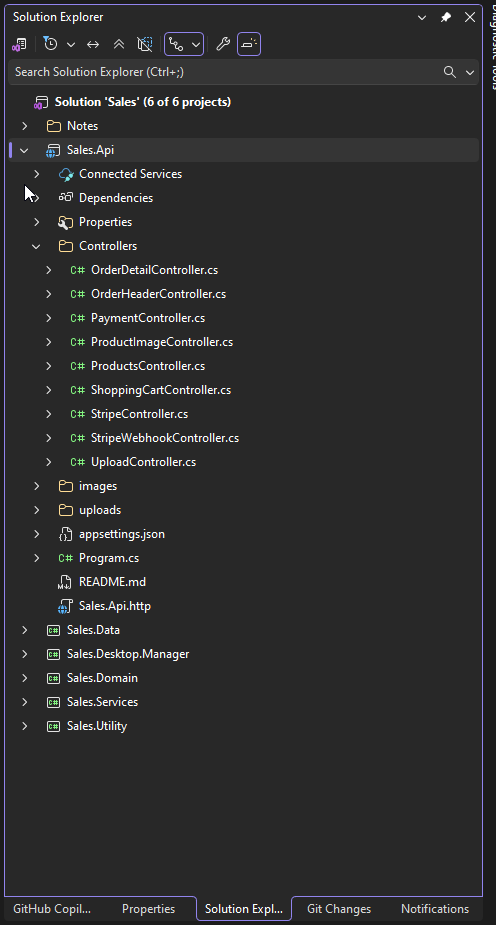This screenshot has height=925, width=496.
Task: Click the Solution 'Sales' icon
Action: [x=41, y=102]
